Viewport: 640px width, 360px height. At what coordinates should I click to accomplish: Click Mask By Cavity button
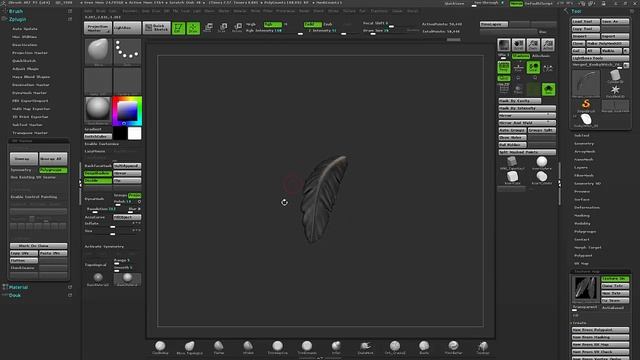tap(520, 101)
